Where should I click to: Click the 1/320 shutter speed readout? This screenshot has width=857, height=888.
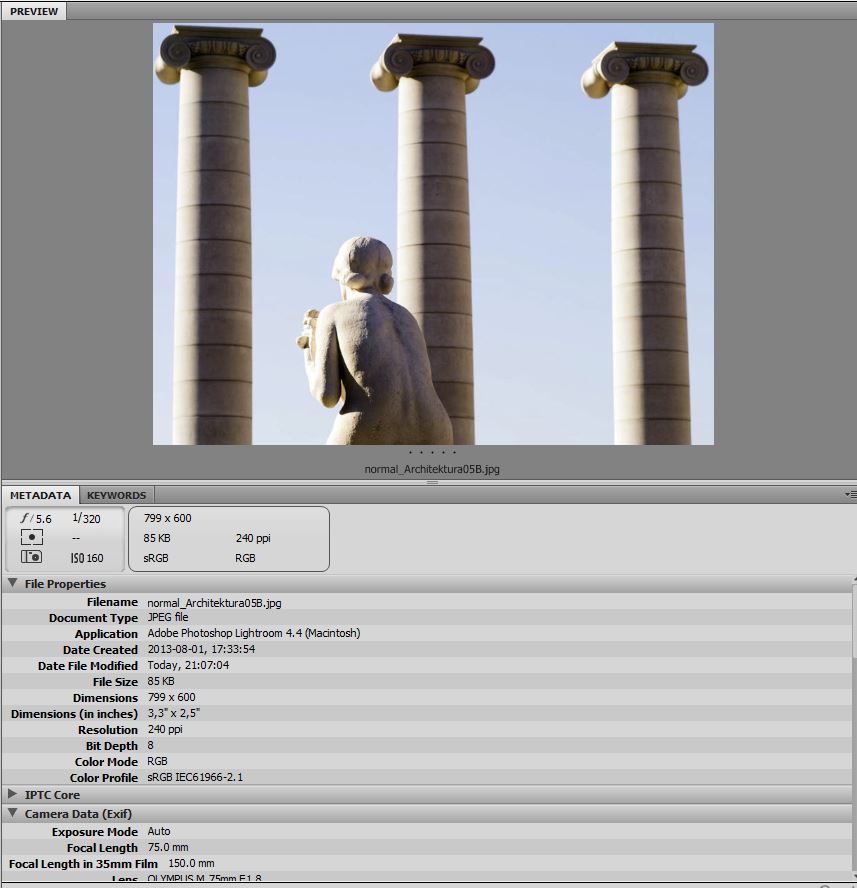click(x=86, y=519)
